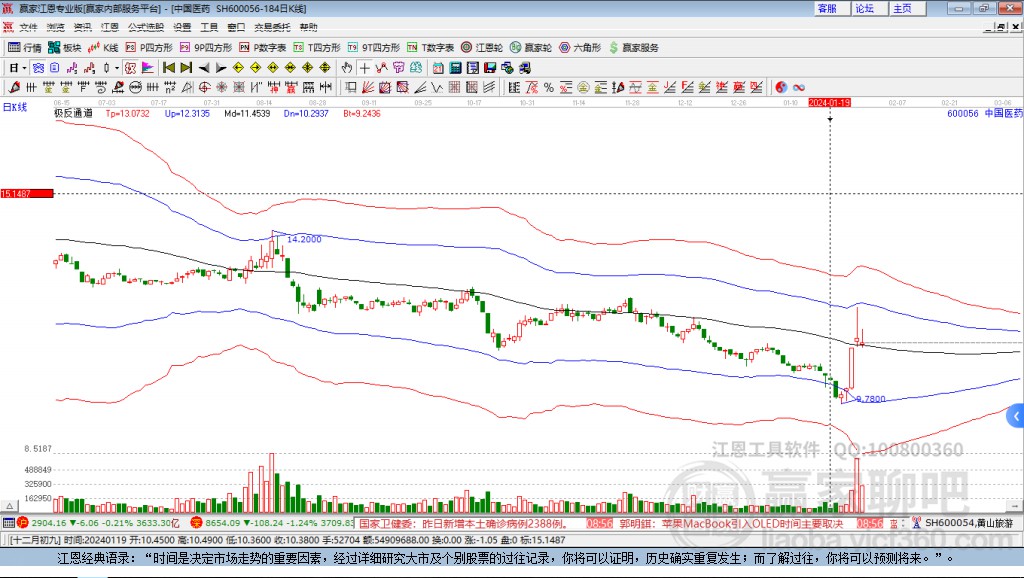
Task: Click the up triangle below volume axis
Action: [x=9, y=506]
